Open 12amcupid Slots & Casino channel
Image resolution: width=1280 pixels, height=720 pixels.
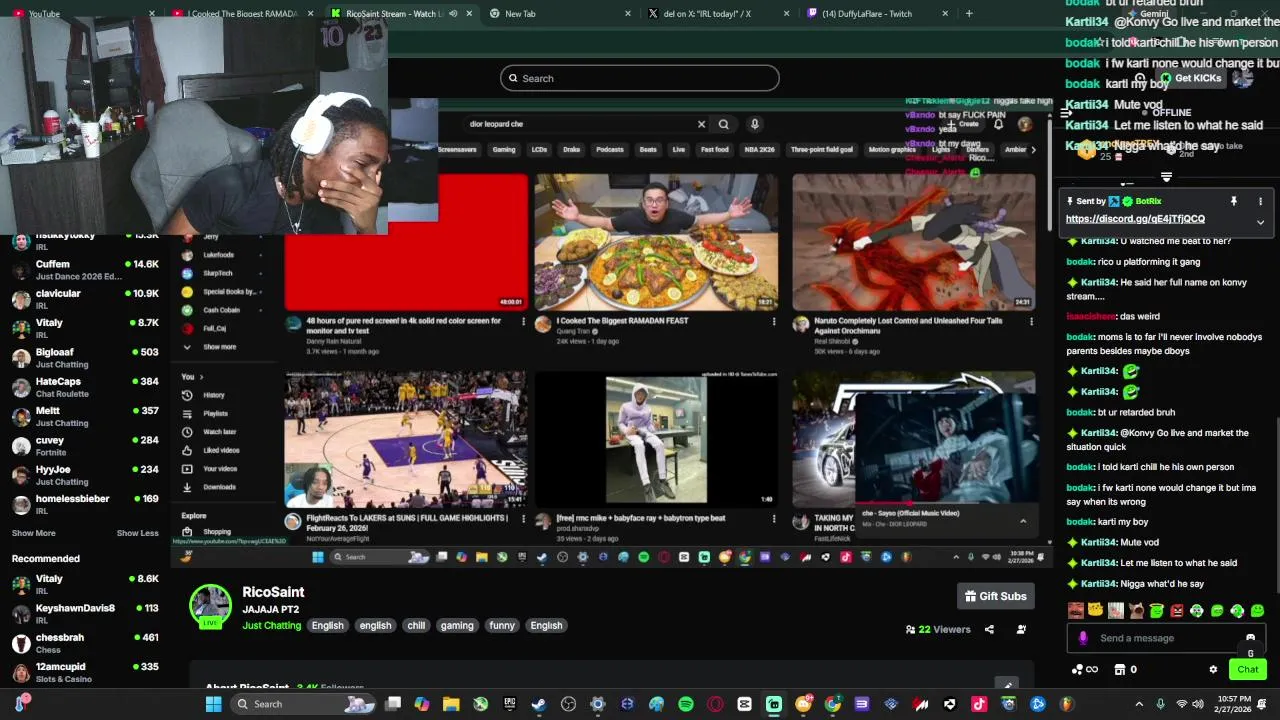click(x=85, y=672)
